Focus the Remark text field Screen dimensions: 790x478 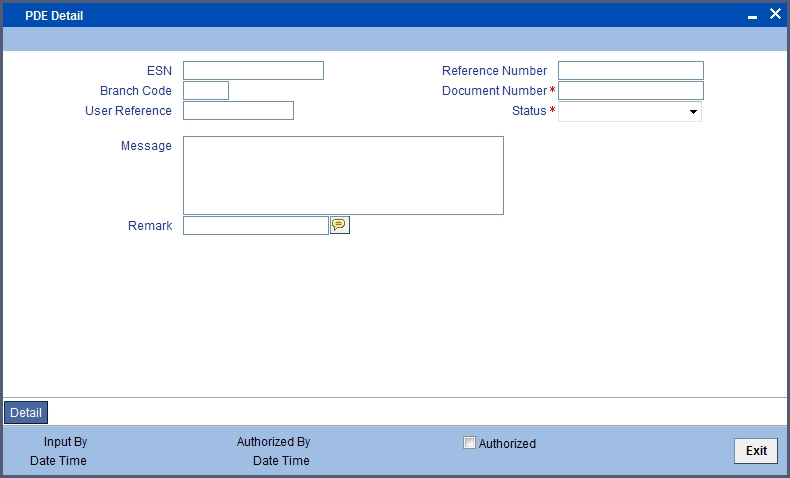tap(256, 226)
